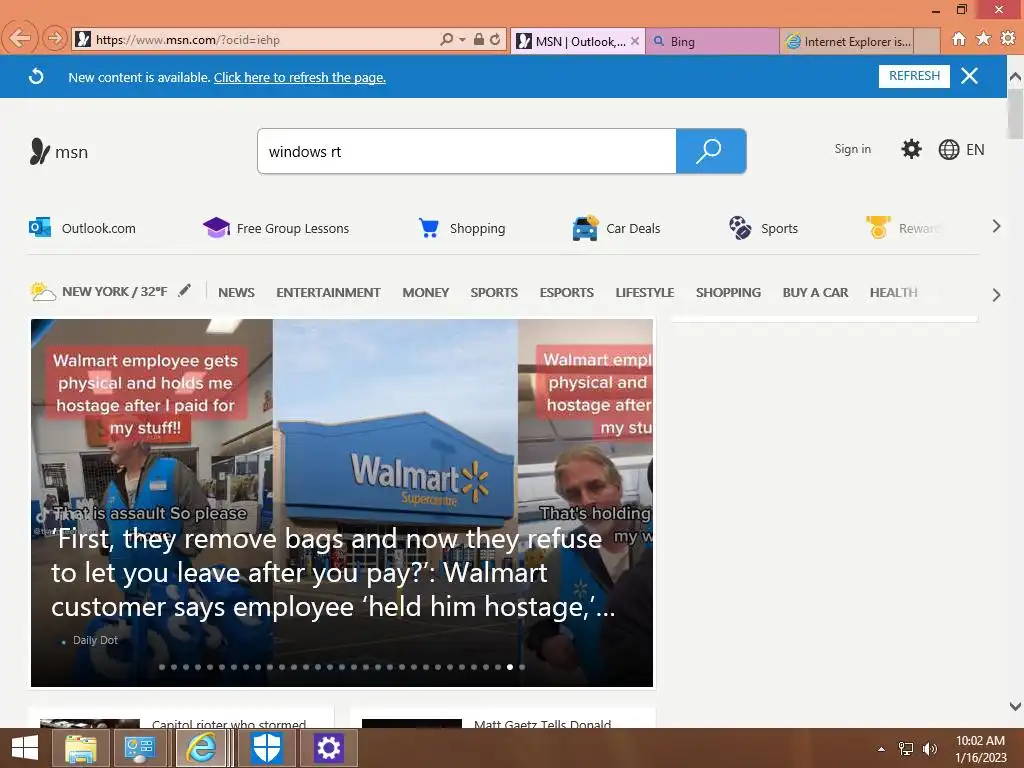The width and height of the screenshot is (1024, 768).
Task: Click the circular refresh icon in blue banner
Action: click(37, 76)
